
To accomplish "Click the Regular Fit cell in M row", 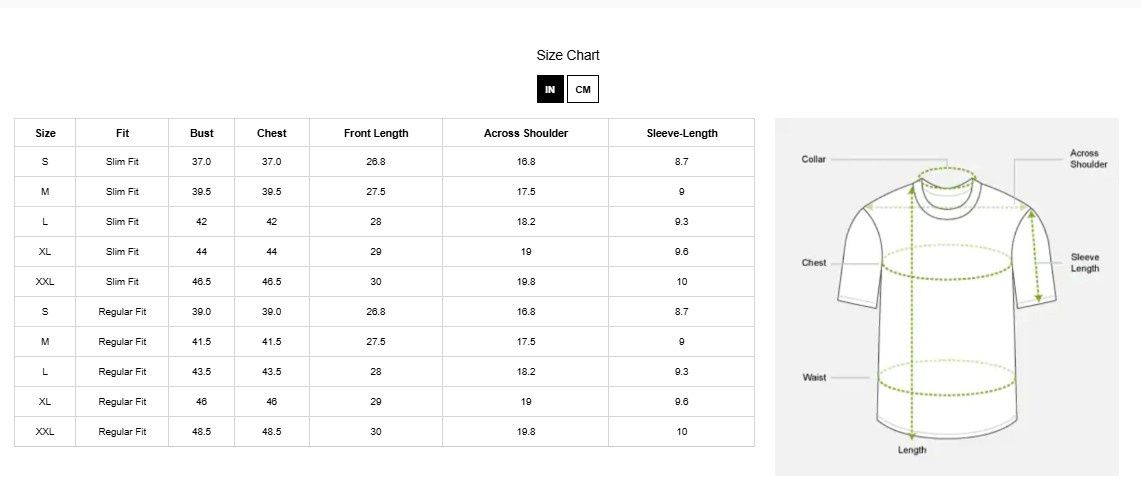I will point(122,341).
